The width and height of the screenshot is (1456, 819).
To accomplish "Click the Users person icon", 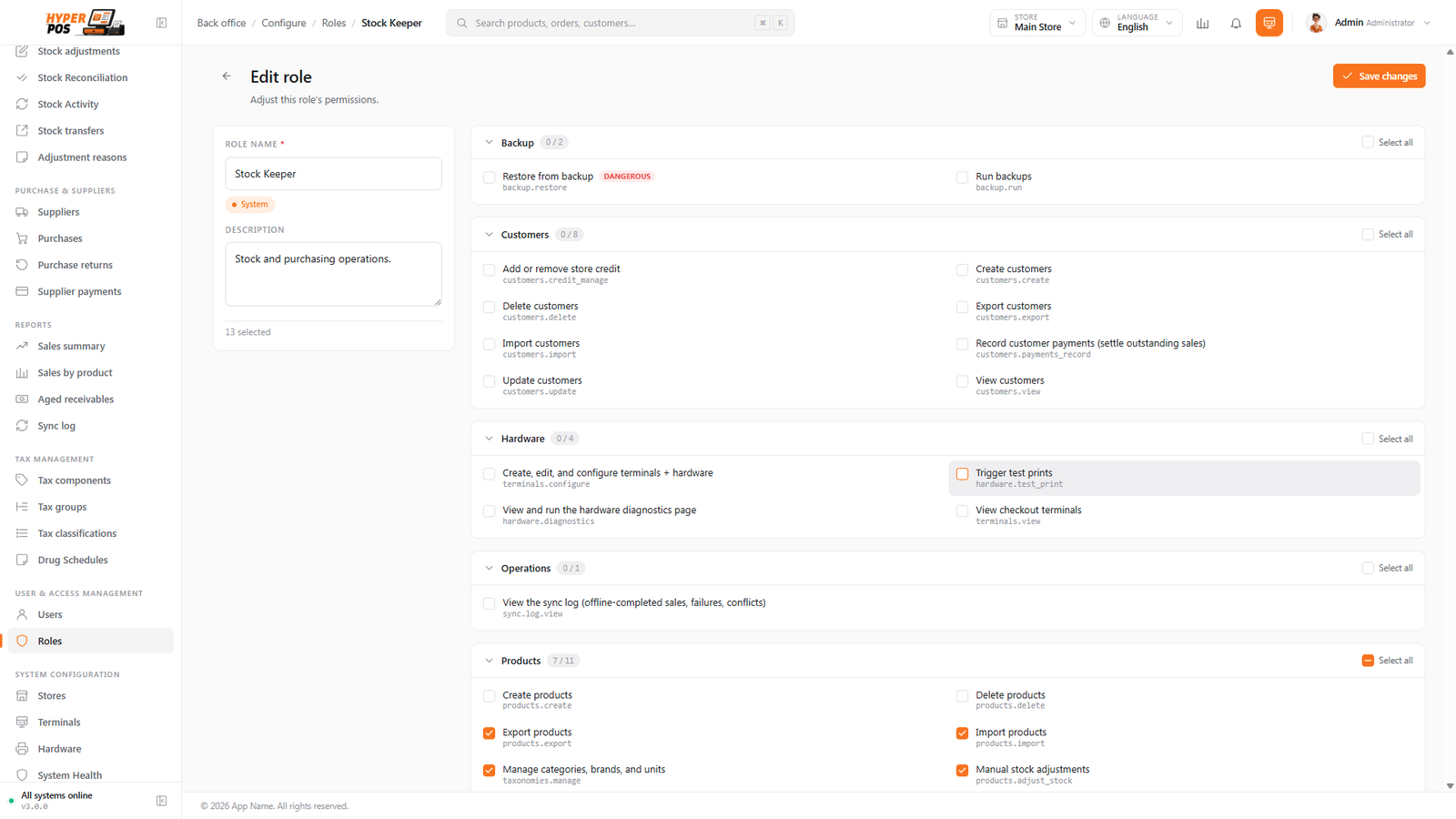I will [x=22, y=614].
